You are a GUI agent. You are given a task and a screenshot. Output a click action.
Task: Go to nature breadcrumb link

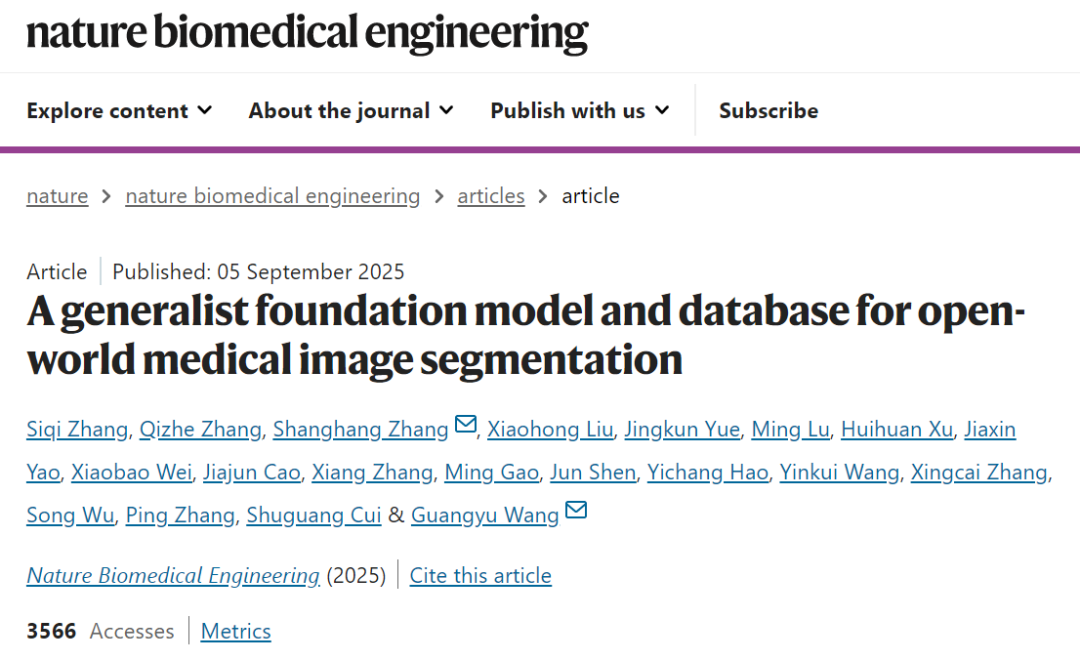coord(57,196)
